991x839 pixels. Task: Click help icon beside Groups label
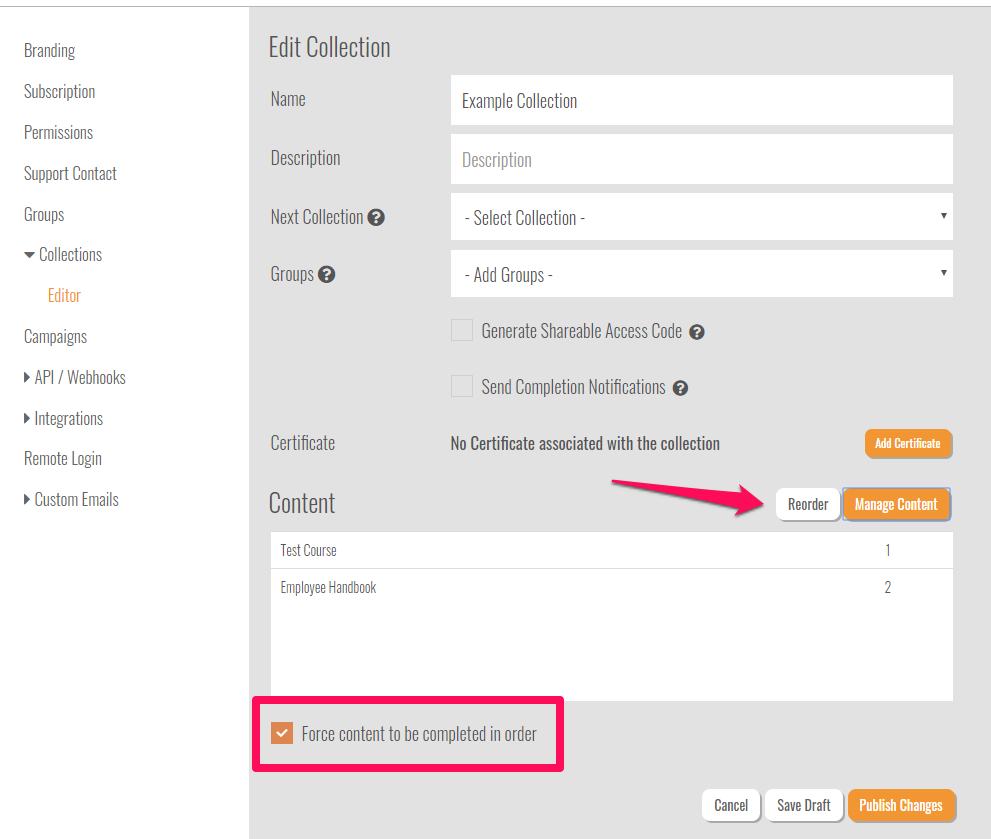[x=326, y=274]
